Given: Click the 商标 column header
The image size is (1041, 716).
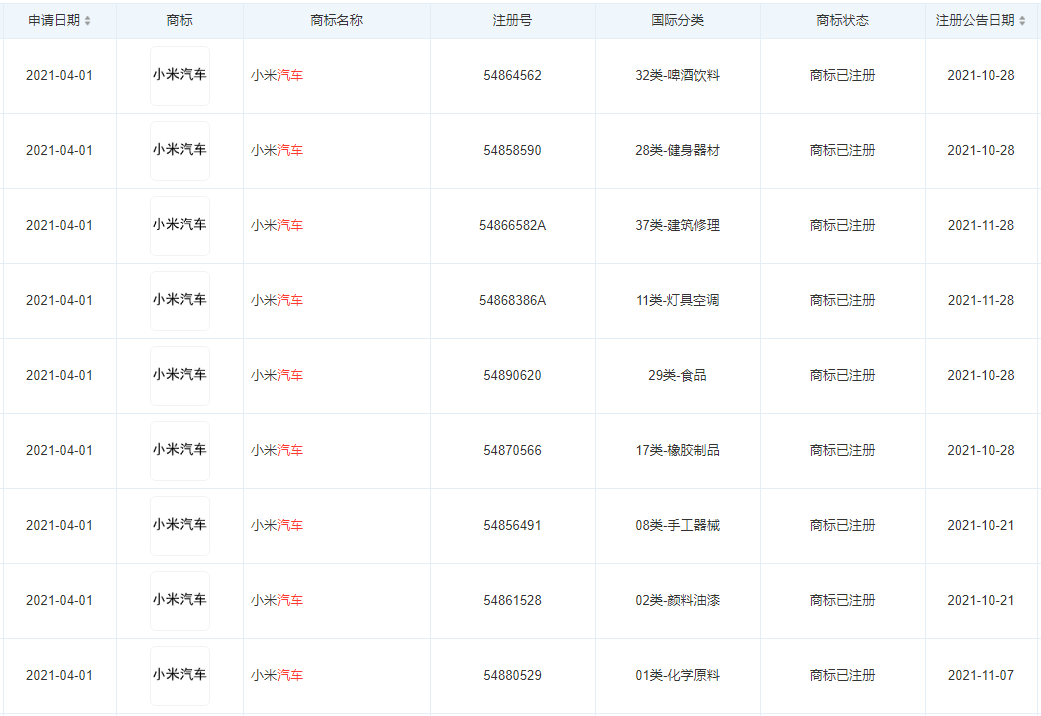Looking at the screenshot, I should tap(180, 21).
